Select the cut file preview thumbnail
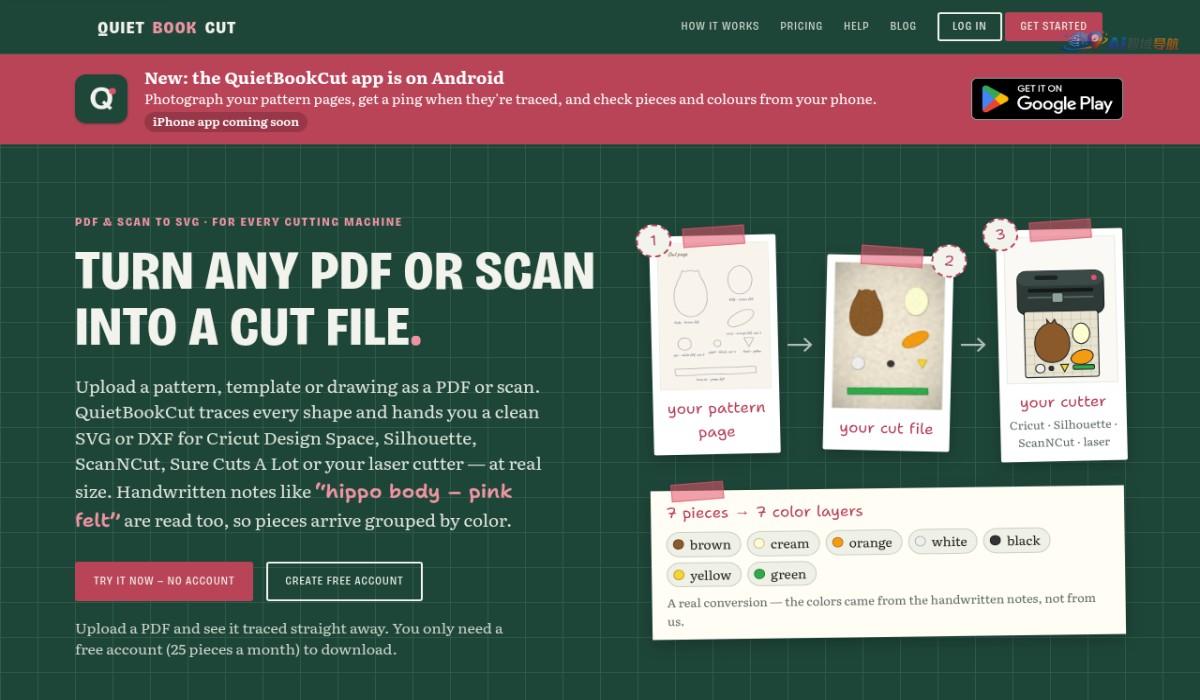 tap(888, 336)
